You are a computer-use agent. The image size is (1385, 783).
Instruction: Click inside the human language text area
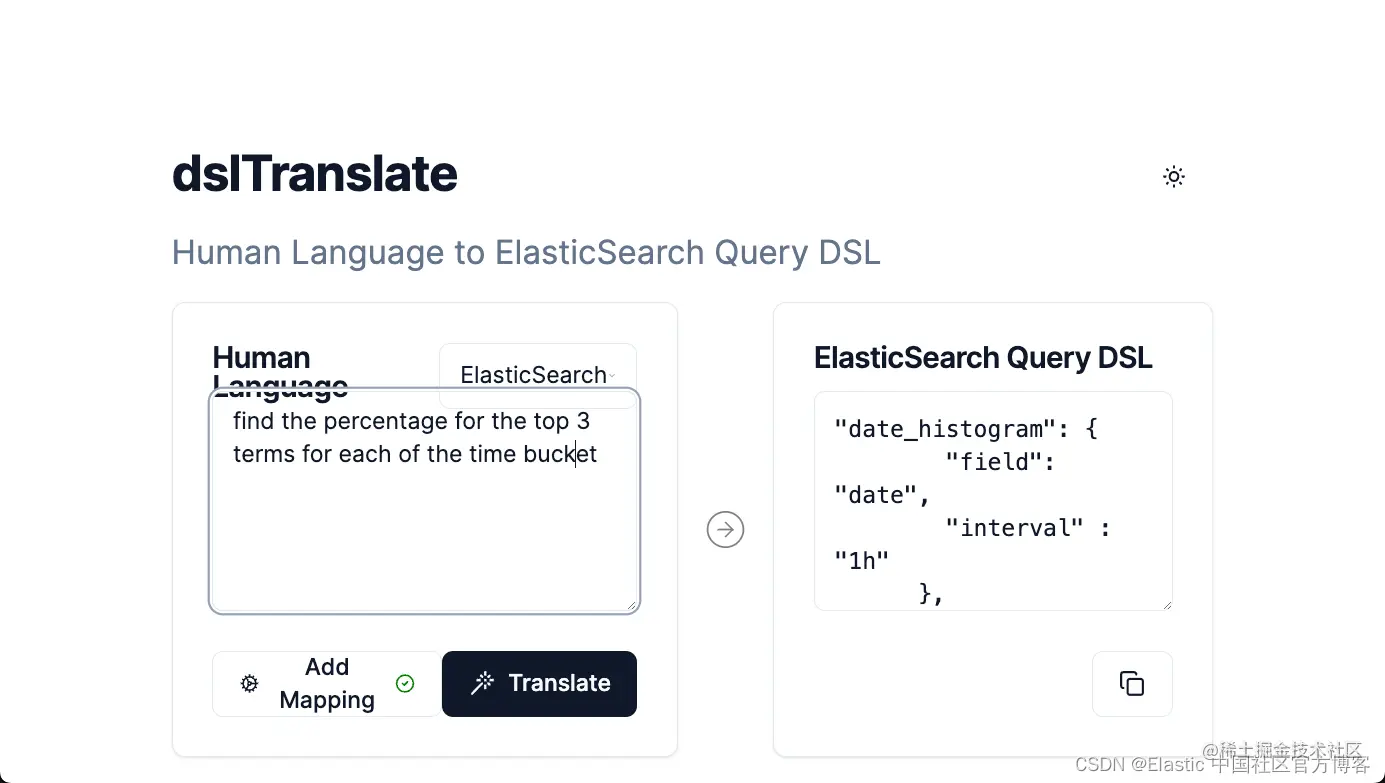click(424, 500)
